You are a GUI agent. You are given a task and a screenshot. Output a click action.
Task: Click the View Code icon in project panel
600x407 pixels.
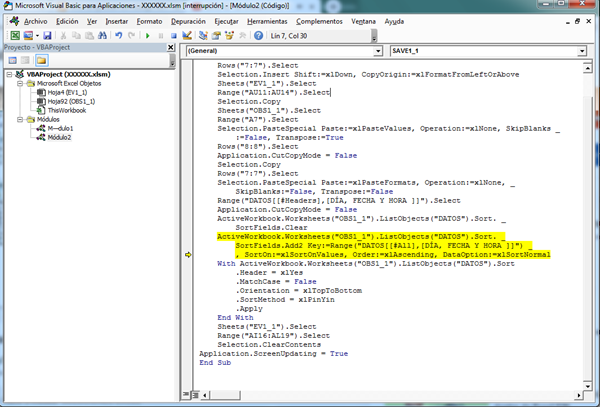(11, 60)
